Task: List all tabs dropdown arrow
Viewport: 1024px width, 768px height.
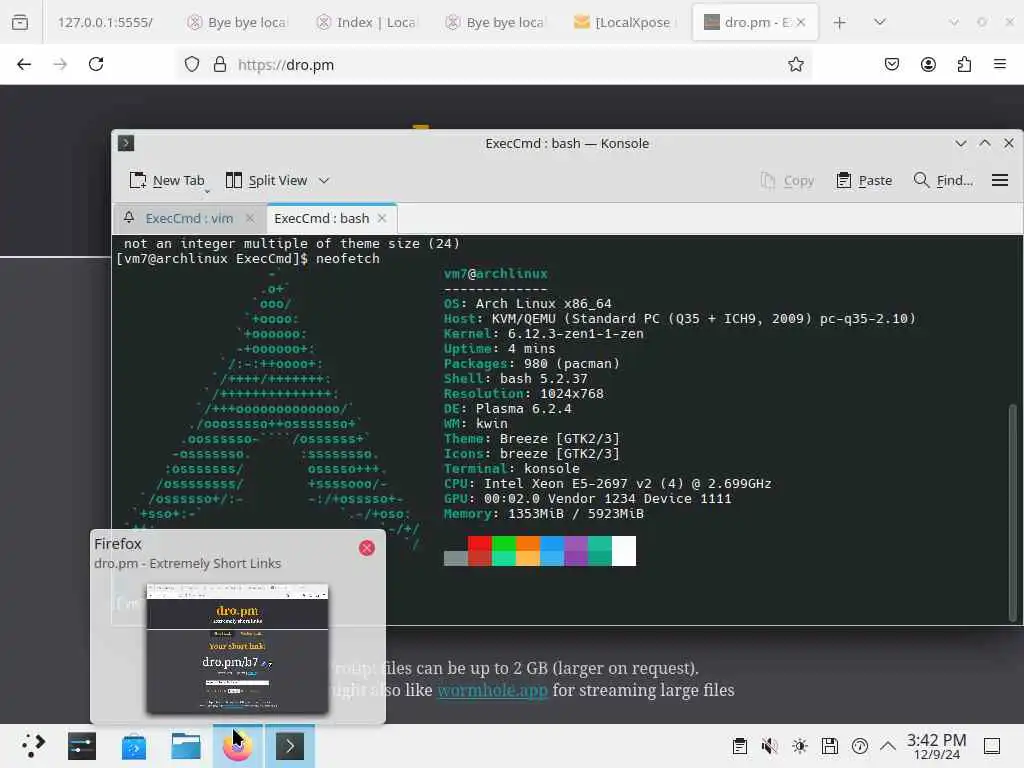Action: [x=880, y=22]
